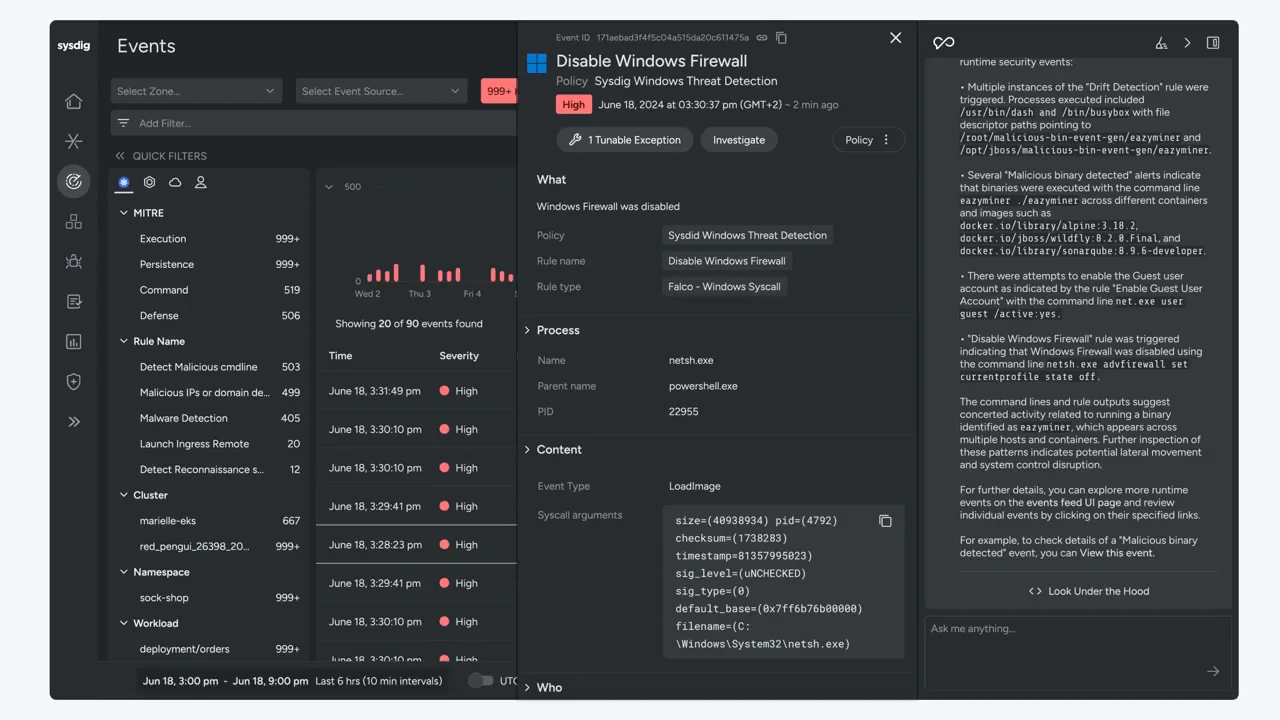The image size is (1280, 720).
Task: Sort events by the Severity column header
Action: pyautogui.click(x=459, y=356)
